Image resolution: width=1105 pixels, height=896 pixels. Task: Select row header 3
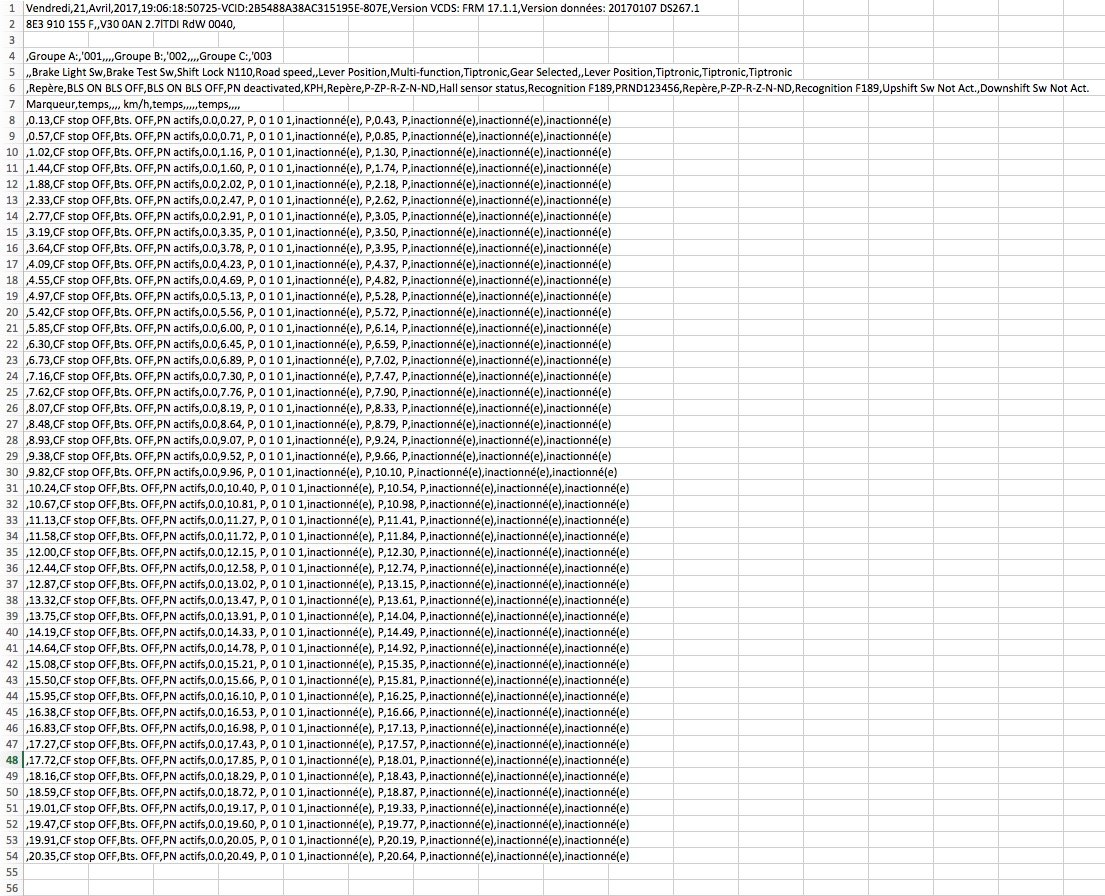11,40
